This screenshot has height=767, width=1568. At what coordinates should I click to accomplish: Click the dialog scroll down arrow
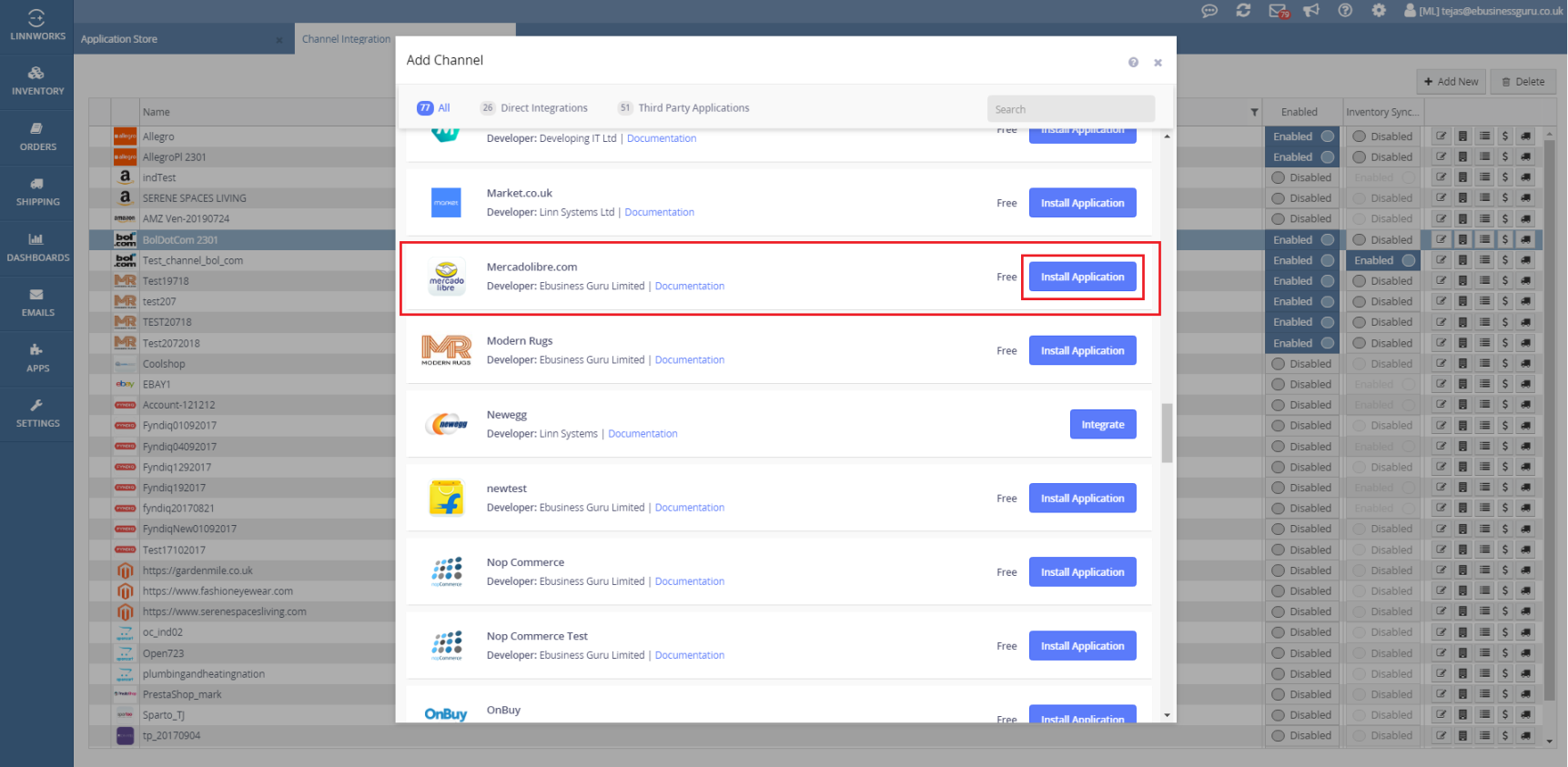coord(1168,715)
